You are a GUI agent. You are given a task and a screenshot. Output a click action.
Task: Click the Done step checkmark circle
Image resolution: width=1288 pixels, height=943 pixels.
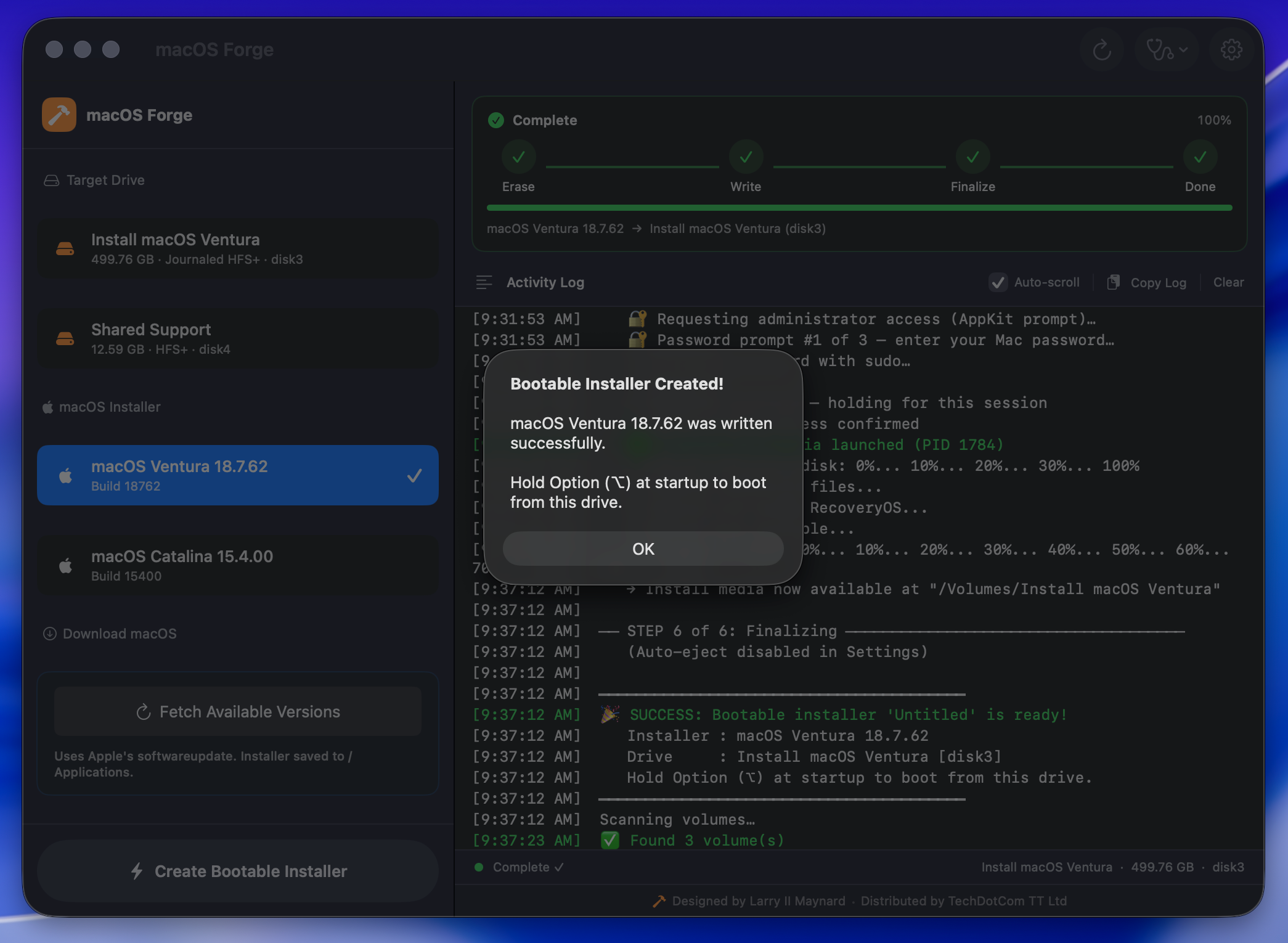(1200, 157)
